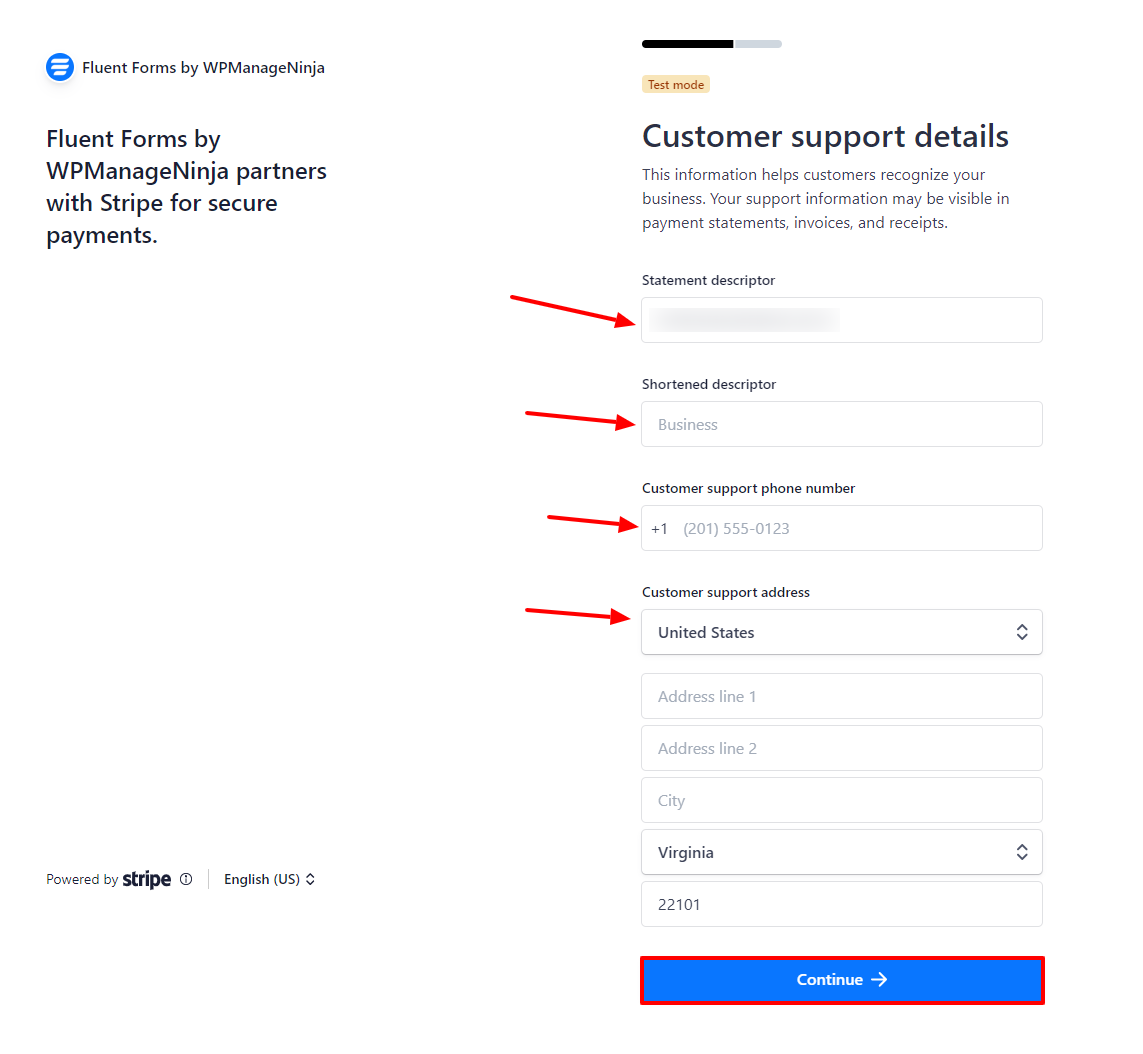Viewport: 1143px width, 1054px height.
Task: Open the United States country dropdown
Action: click(842, 632)
